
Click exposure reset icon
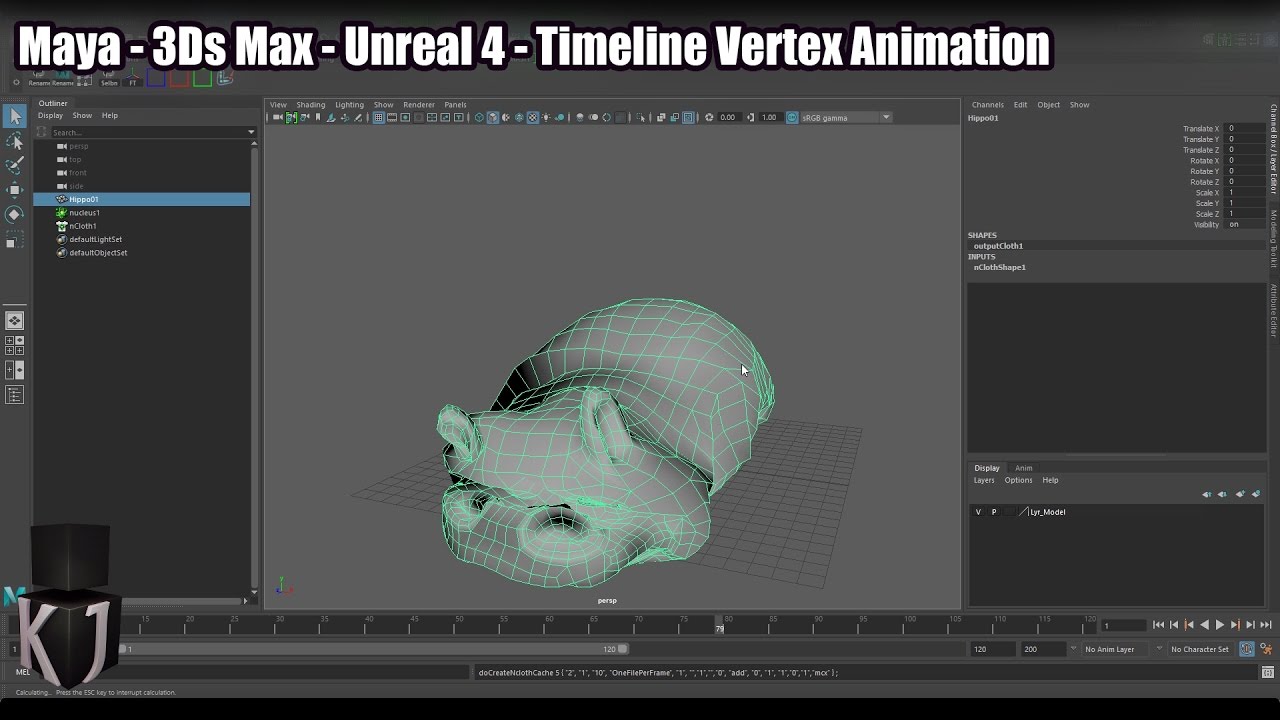coord(709,117)
